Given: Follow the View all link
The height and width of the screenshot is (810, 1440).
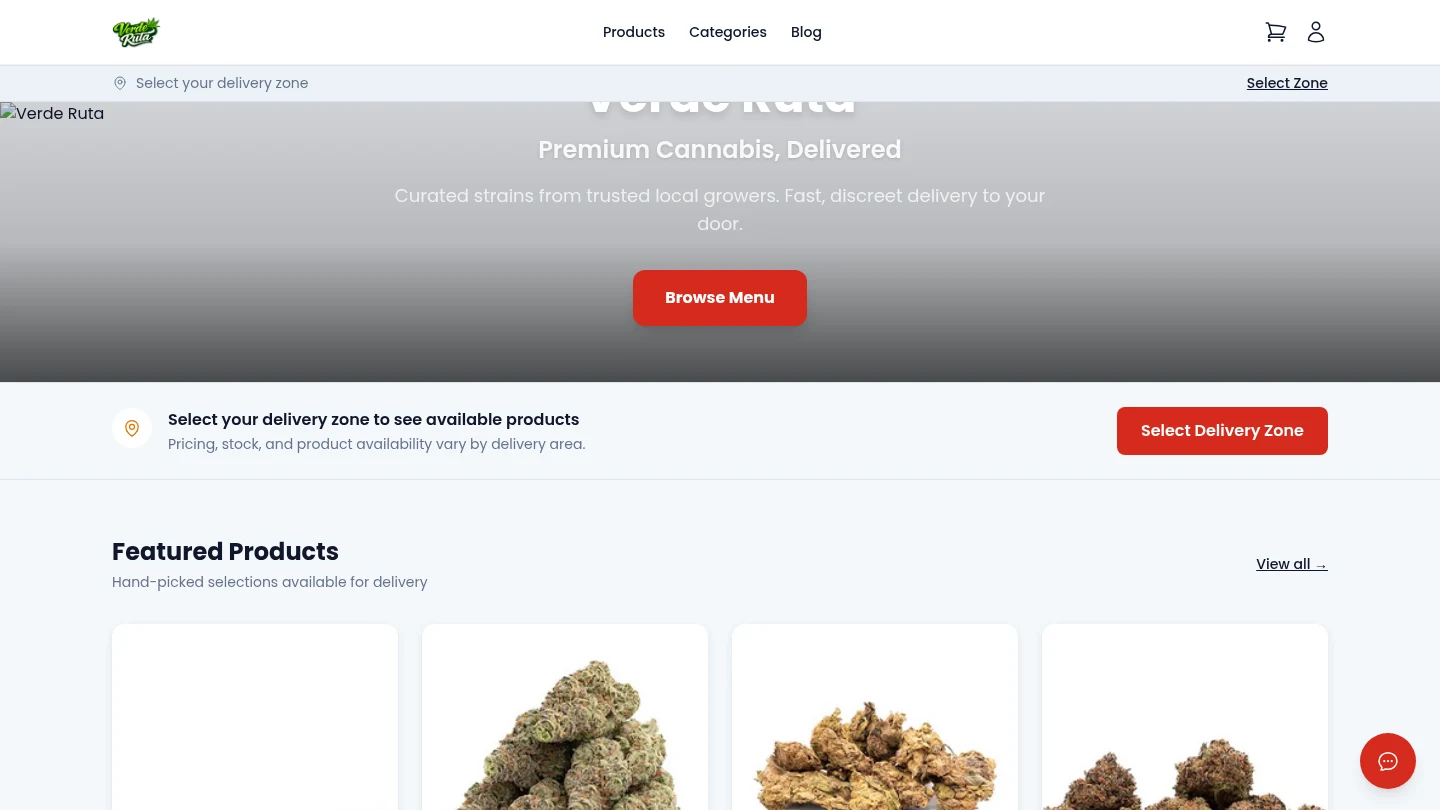Looking at the screenshot, I should pyautogui.click(x=1292, y=564).
